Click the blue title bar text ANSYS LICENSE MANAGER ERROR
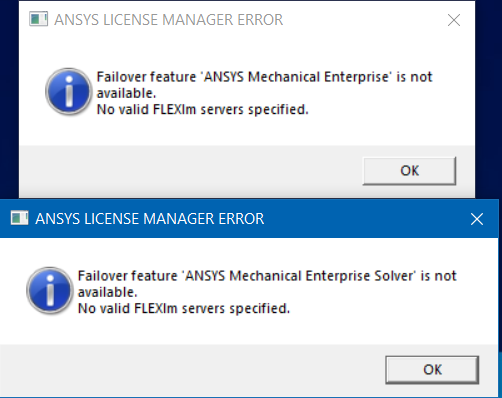The width and height of the screenshot is (502, 398). tap(150, 219)
